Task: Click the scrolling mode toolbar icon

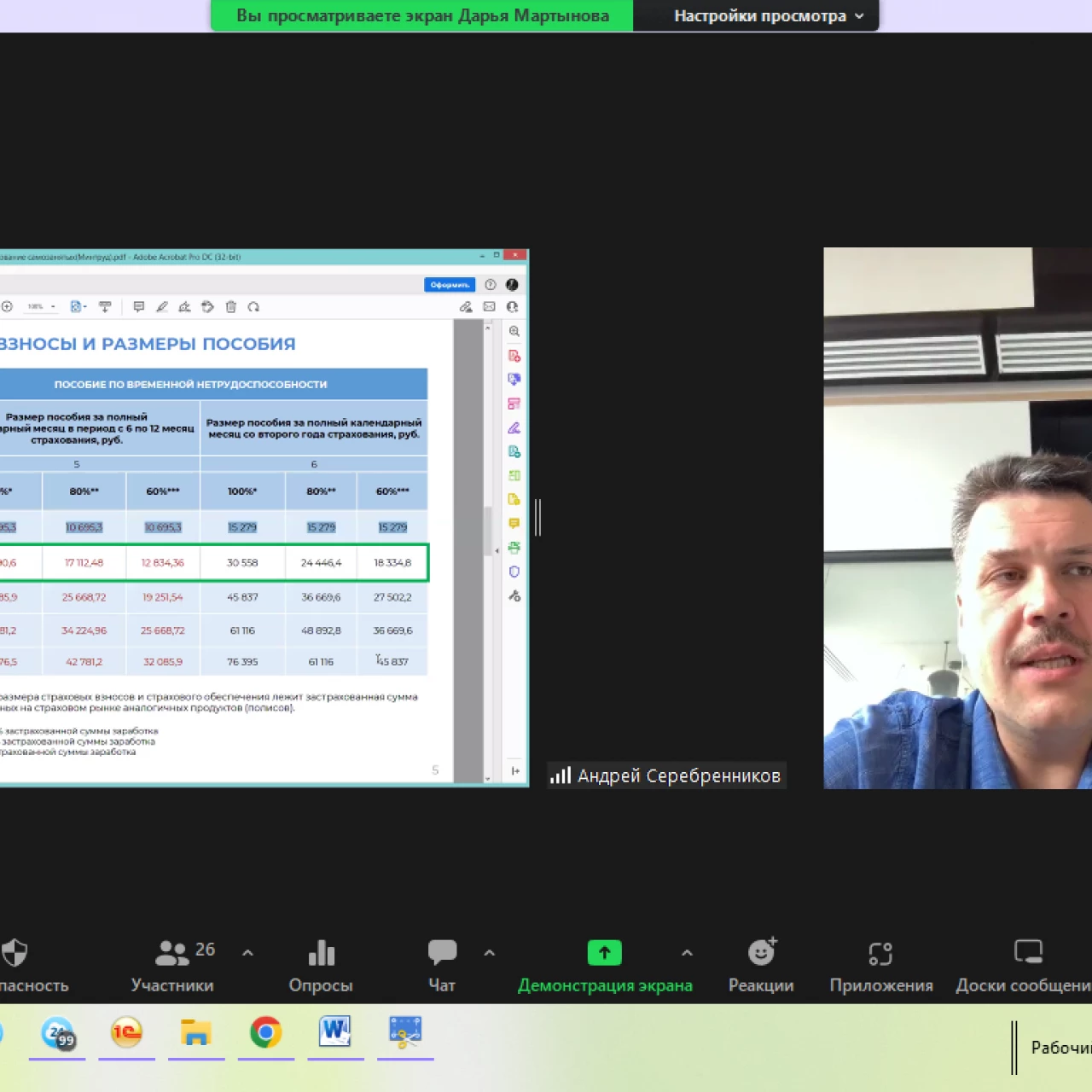Action: (105, 306)
